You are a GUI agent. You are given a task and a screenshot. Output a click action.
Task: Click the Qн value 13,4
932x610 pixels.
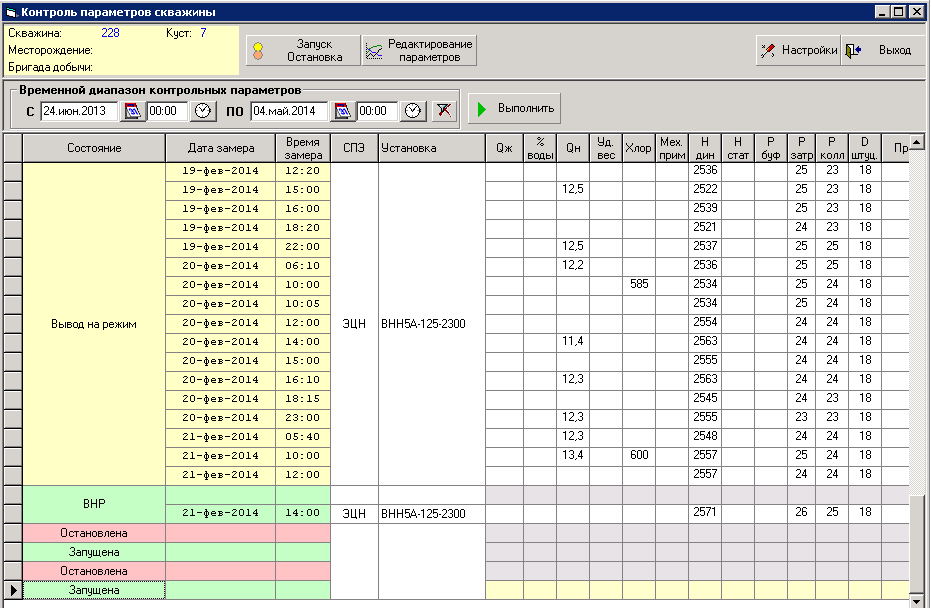point(573,455)
